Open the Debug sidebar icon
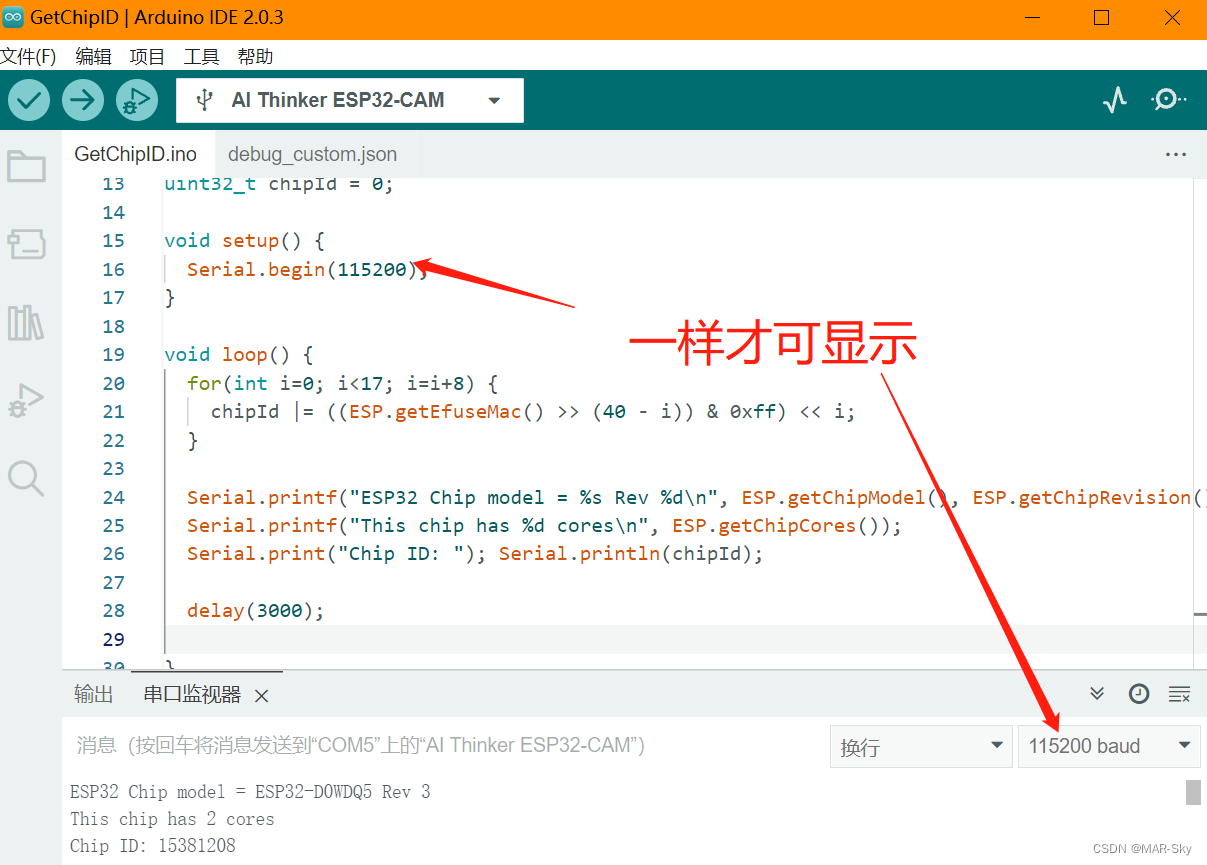Image resolution: width=1207 pixels, height=865 pixels. (26, 400)
